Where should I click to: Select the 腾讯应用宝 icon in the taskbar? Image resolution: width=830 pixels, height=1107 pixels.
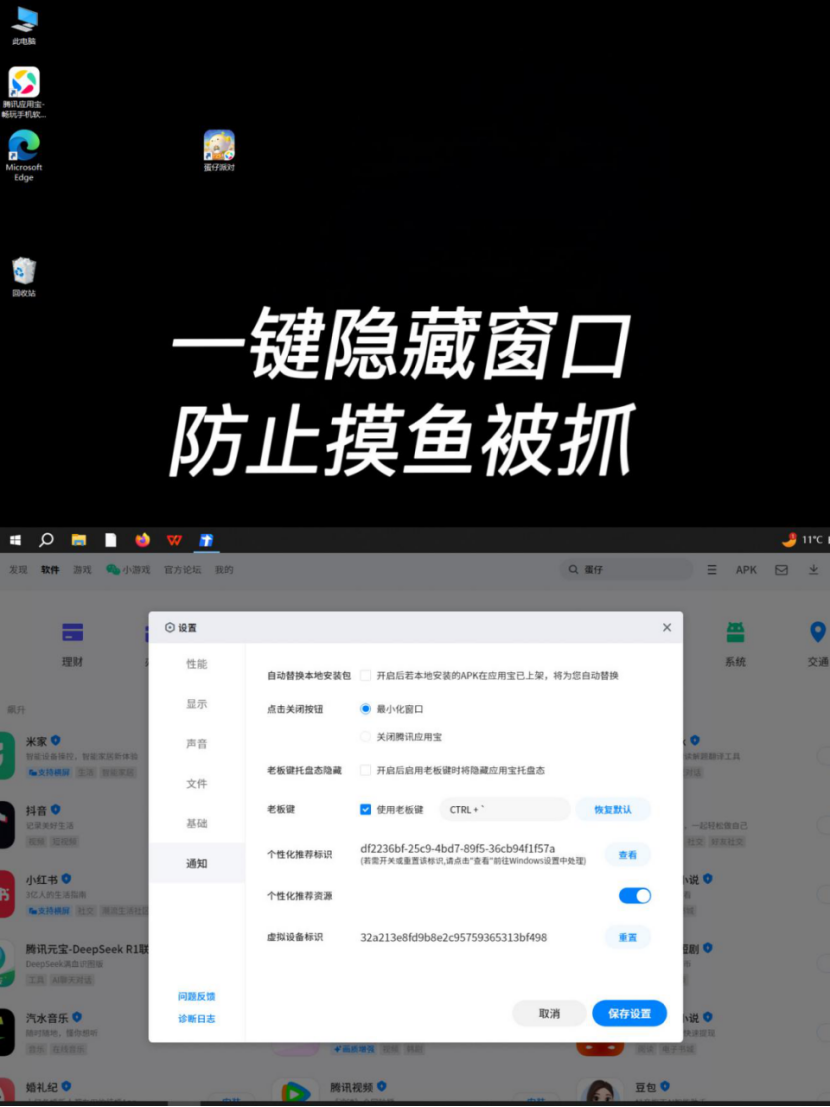[206, 540]
